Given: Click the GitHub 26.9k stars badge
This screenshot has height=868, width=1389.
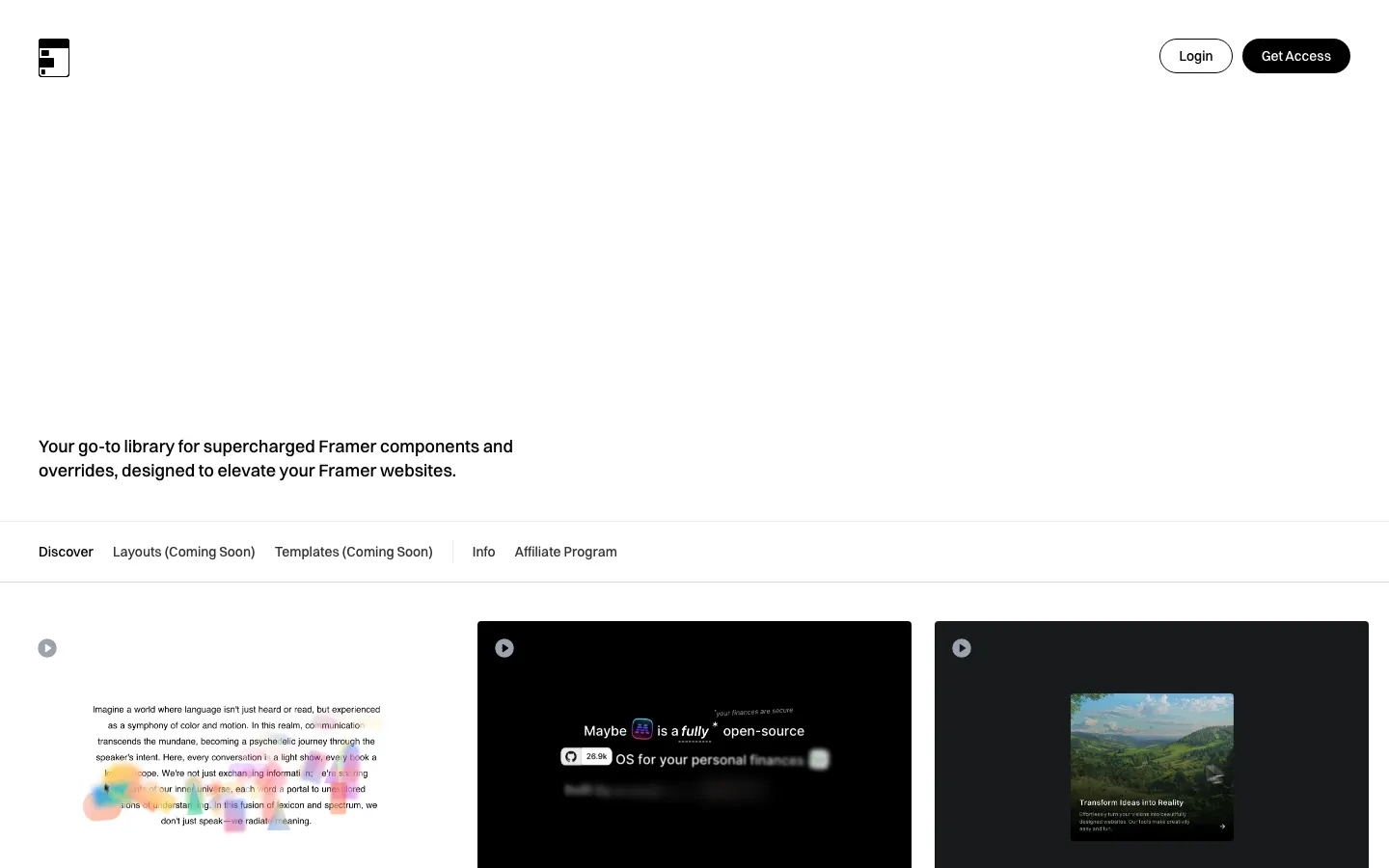Looking at the screenshot, I should 586,757.
